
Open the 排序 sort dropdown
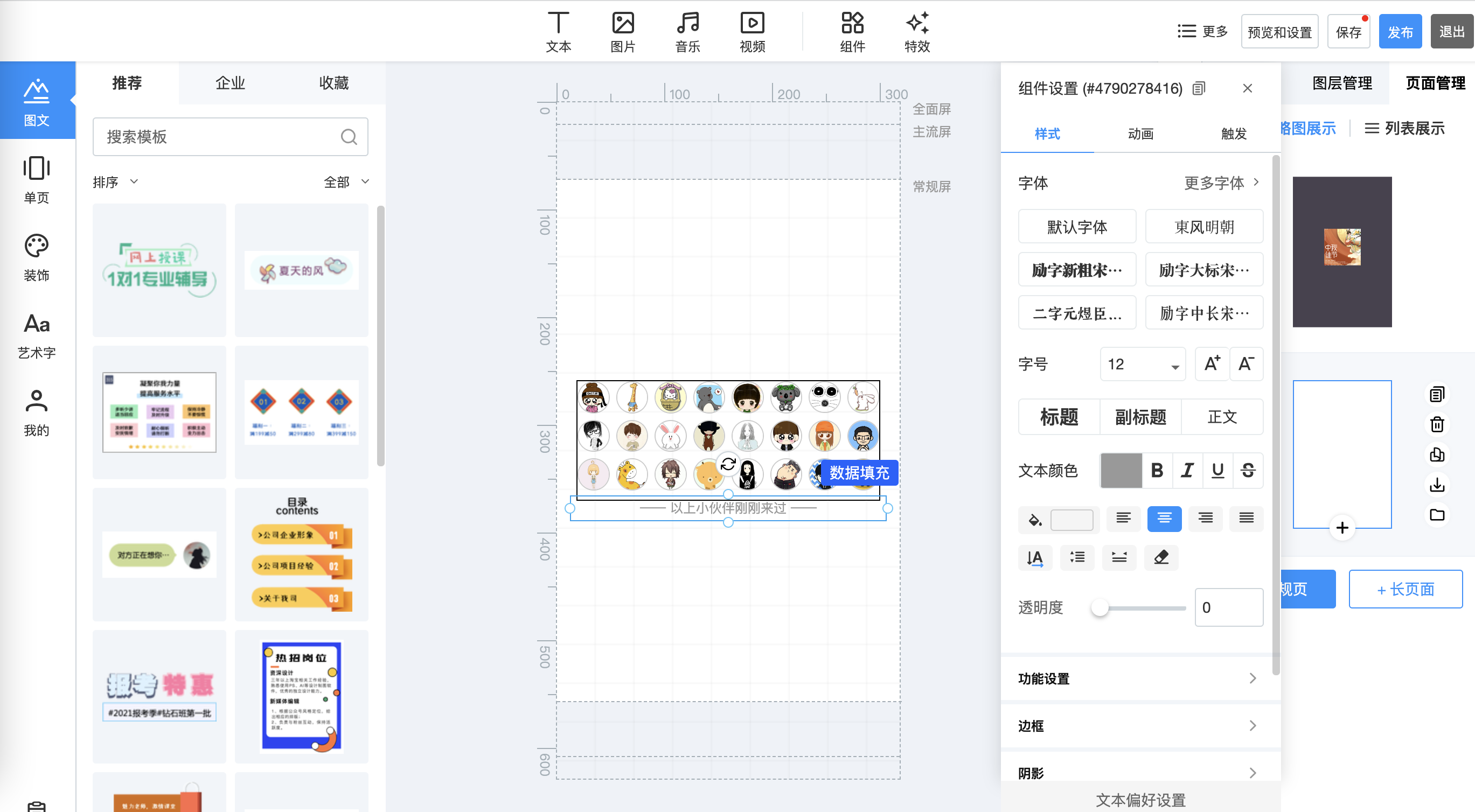click(115, 182)
